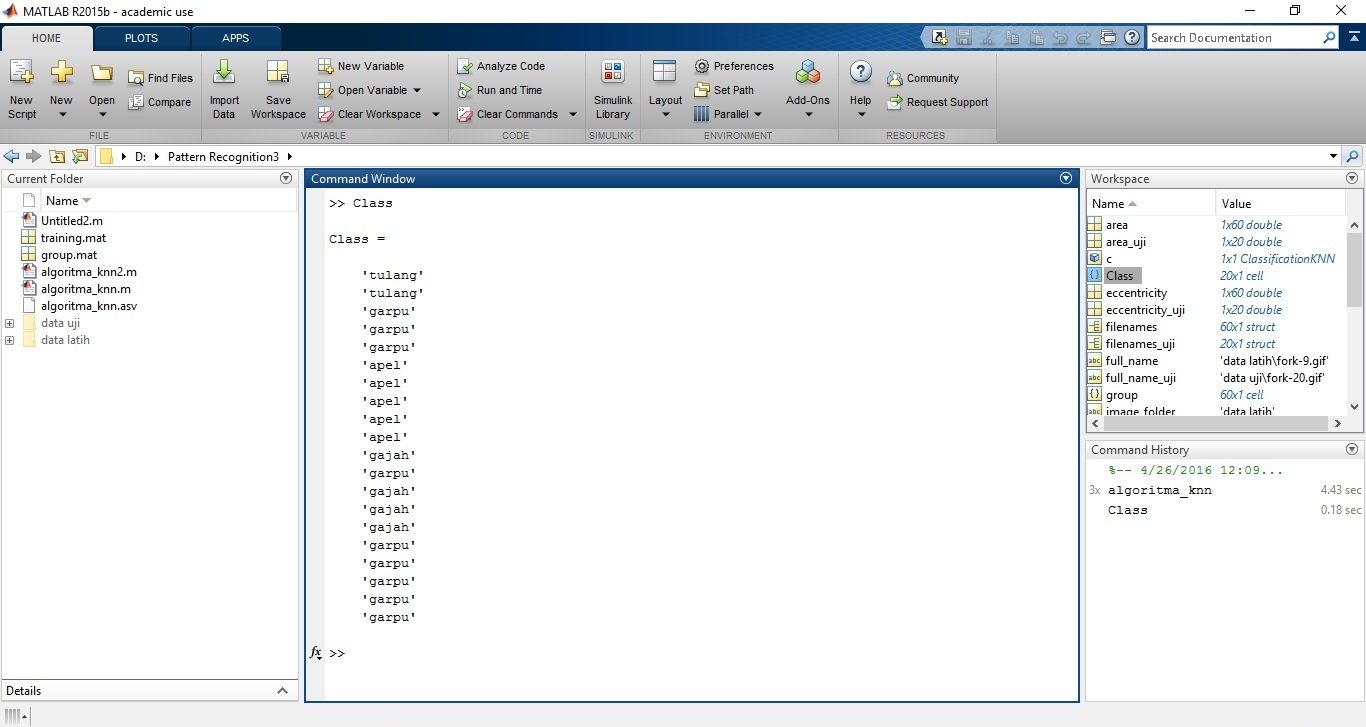Click the Community button

932,78
